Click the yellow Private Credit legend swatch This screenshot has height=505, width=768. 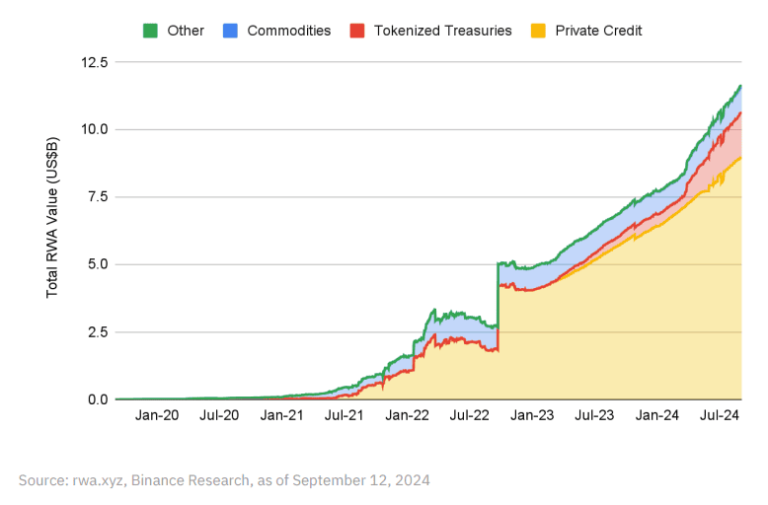(x=539, y=30)
